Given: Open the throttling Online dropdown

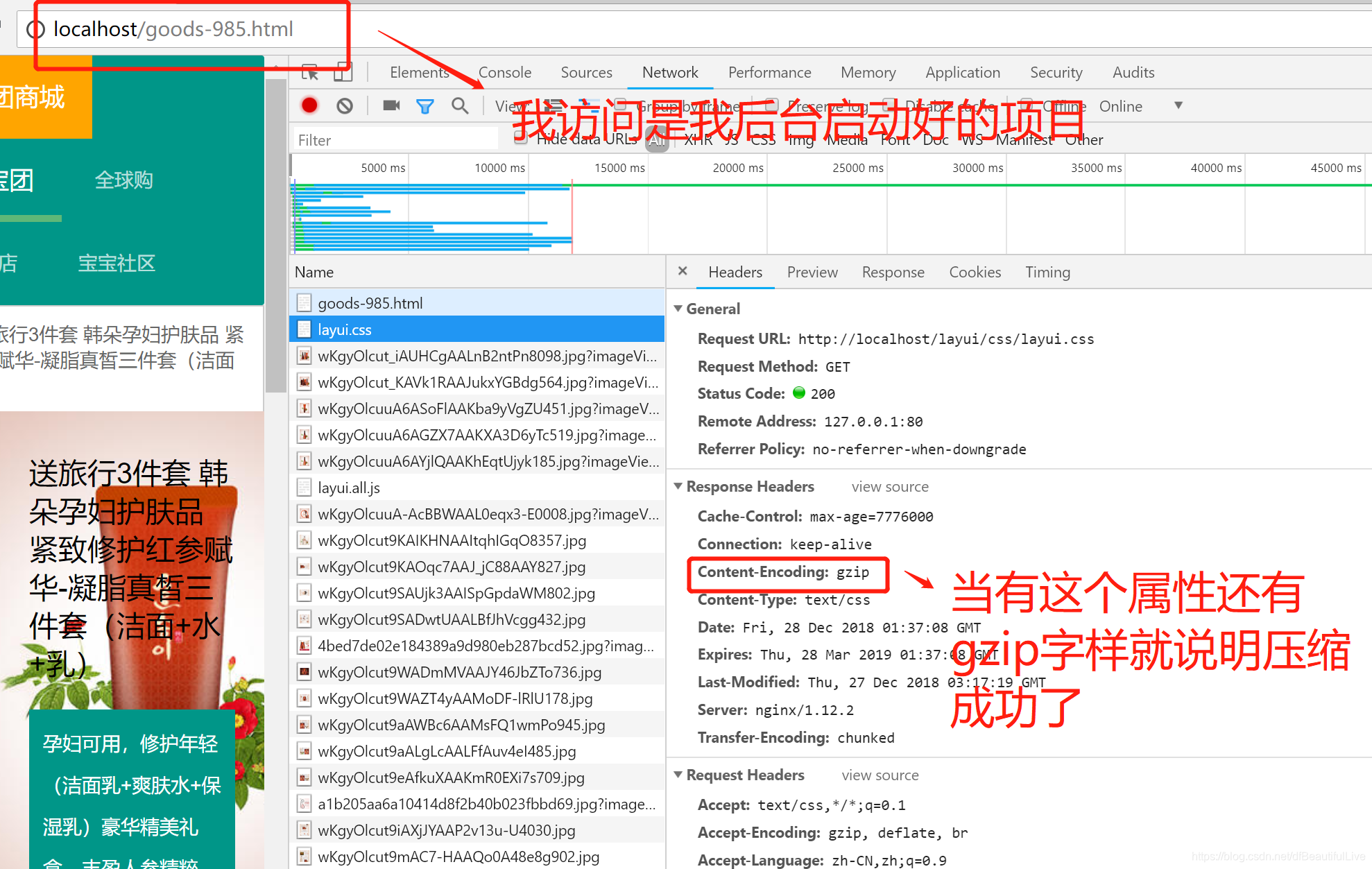Looking at the screenshot, I should coord(1140,106).
